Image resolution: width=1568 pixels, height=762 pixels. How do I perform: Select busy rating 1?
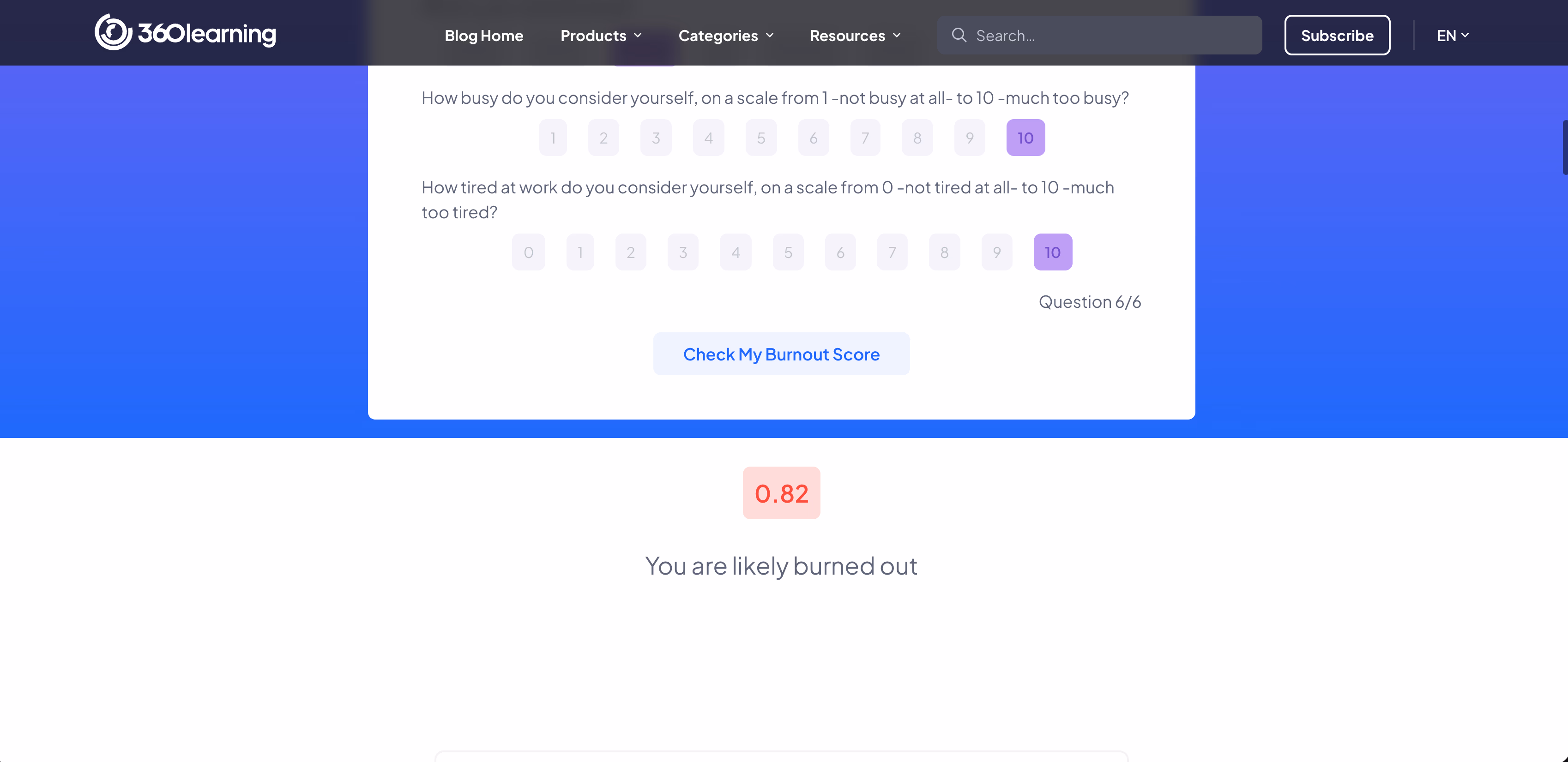tap(553, 138)
